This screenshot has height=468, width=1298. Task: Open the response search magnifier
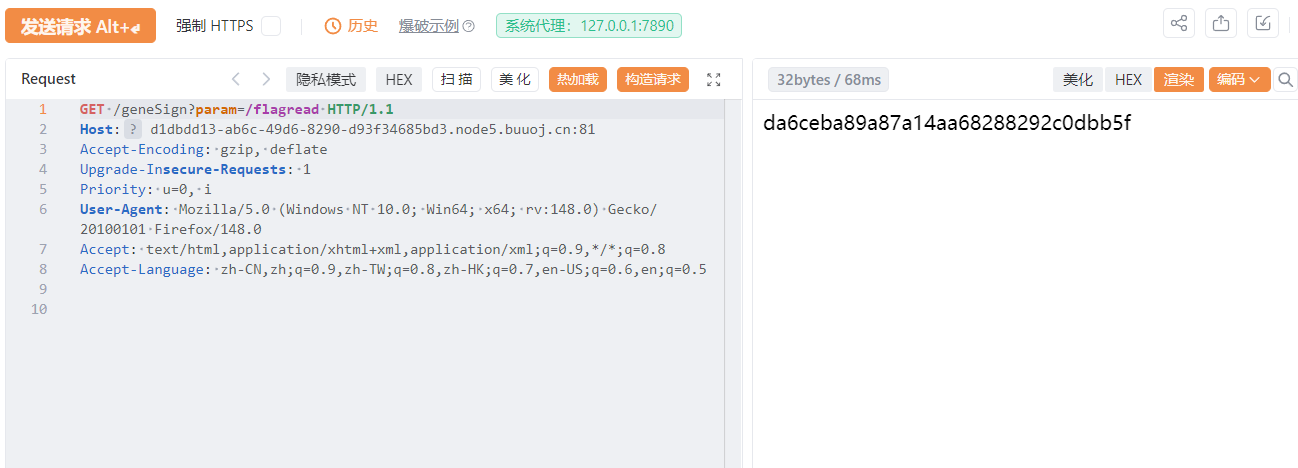click(x=1285, y=80)
